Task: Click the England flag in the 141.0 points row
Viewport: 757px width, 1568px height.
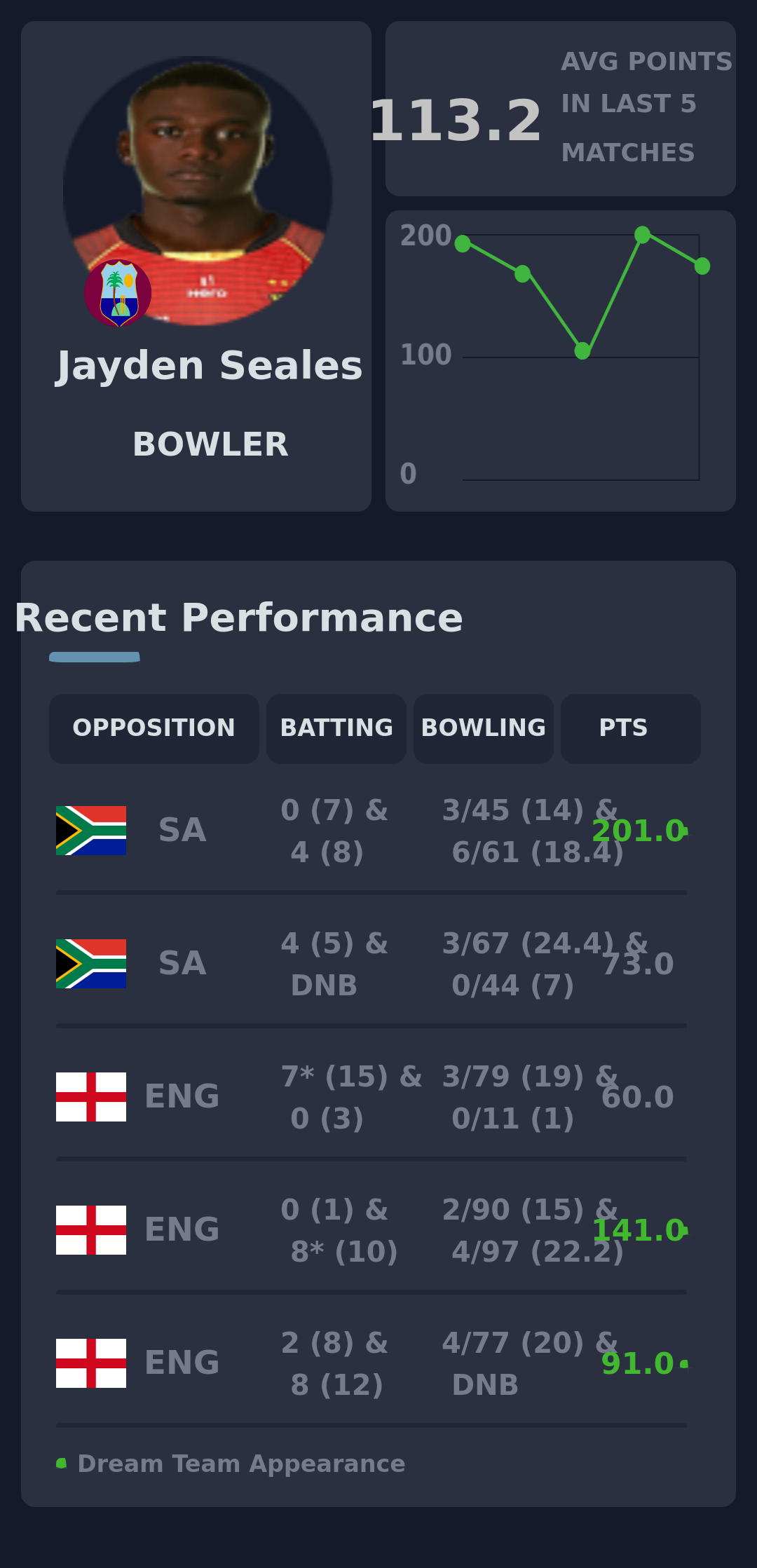Action: click(x=91, y=1230)
